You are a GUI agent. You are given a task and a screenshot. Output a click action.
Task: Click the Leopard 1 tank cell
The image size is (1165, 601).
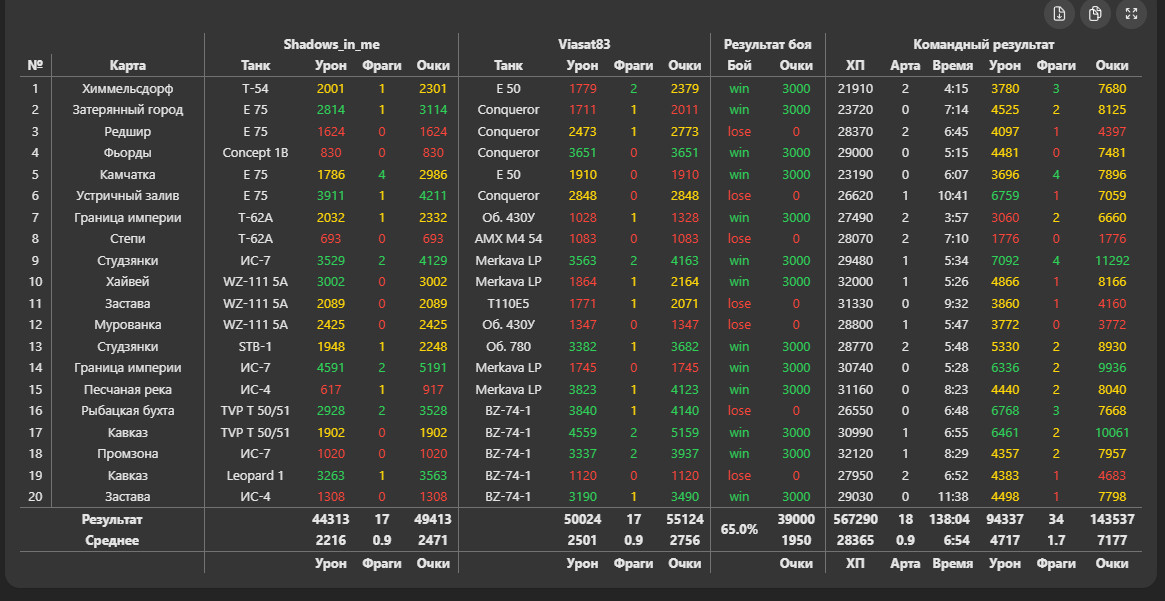click(x=256, y=475)
